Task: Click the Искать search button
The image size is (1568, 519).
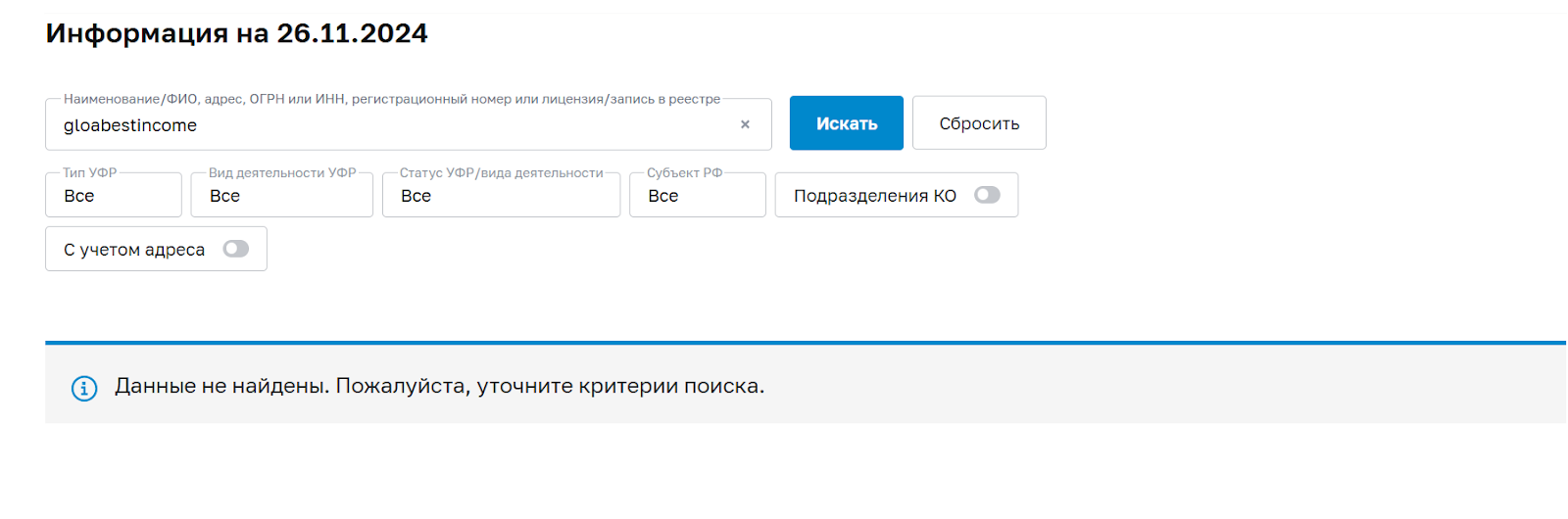Action: click(x=847, y=123)
